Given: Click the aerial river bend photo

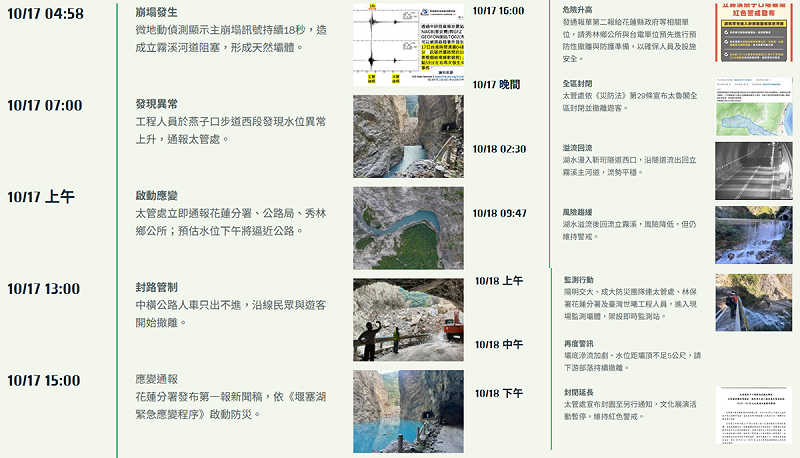Looking at the screenshot, I should 408,228.
